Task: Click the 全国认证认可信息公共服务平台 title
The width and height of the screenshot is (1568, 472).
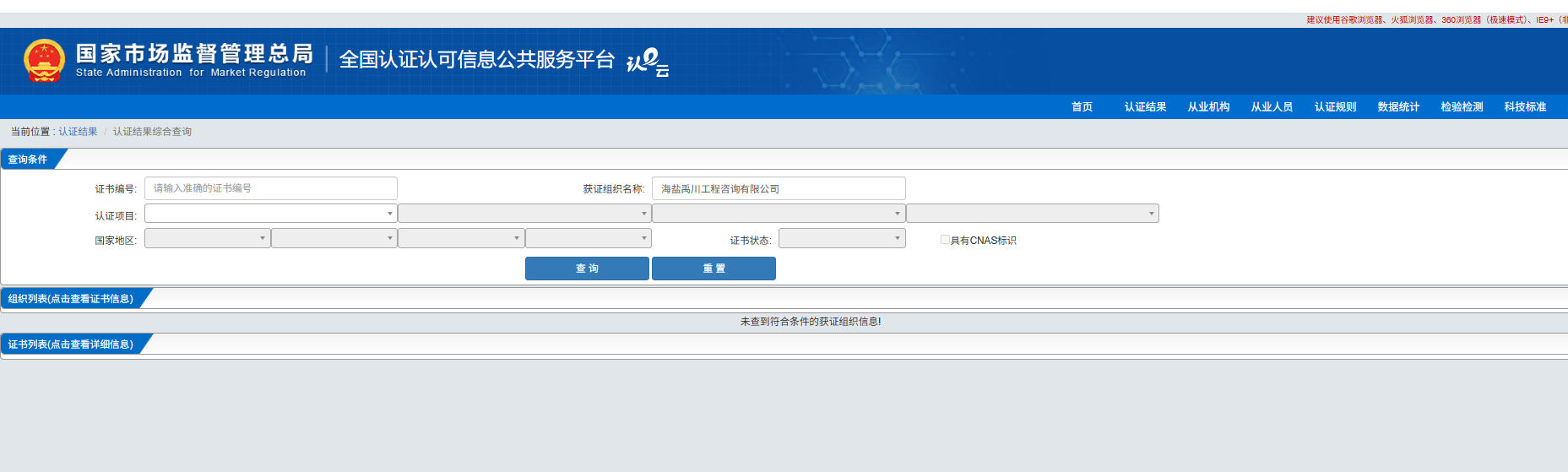Action: point(476,59)
